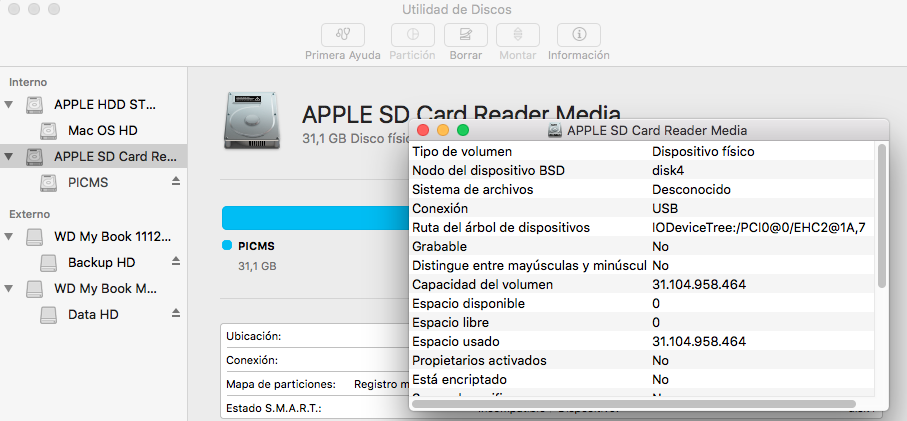This screenshot has width=907, height=421.
Task: Select PICMS volume in sidebar
Action: (88, 182)
